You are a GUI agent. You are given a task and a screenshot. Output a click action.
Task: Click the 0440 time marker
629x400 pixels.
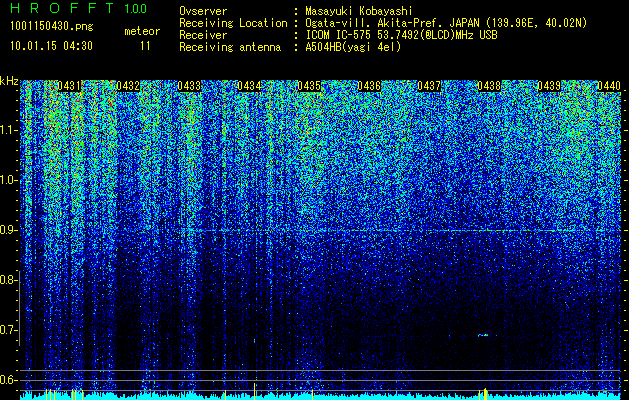point(609,86)
